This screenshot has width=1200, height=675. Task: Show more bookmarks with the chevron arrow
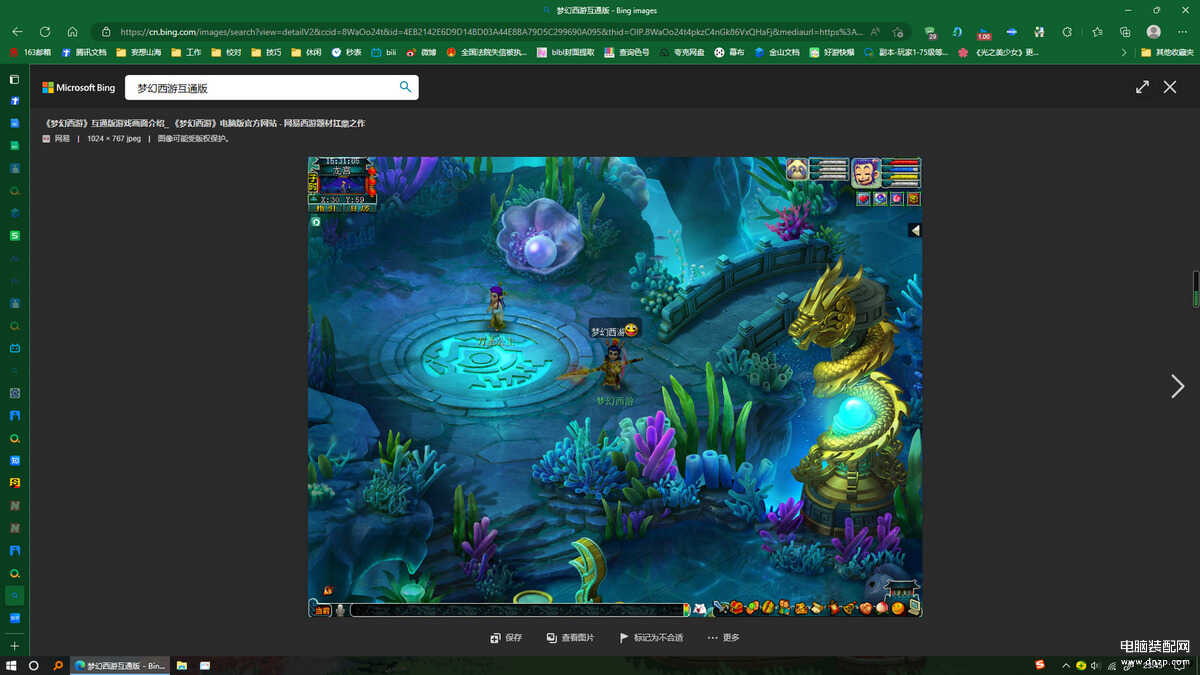pos(1124,52)
